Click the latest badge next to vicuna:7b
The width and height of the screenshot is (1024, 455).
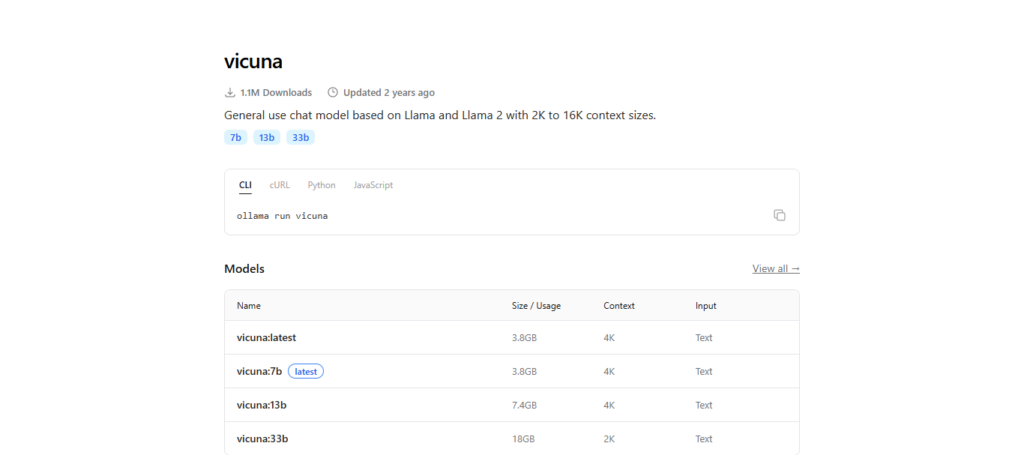pyautogui.click(x=306, y=371)
